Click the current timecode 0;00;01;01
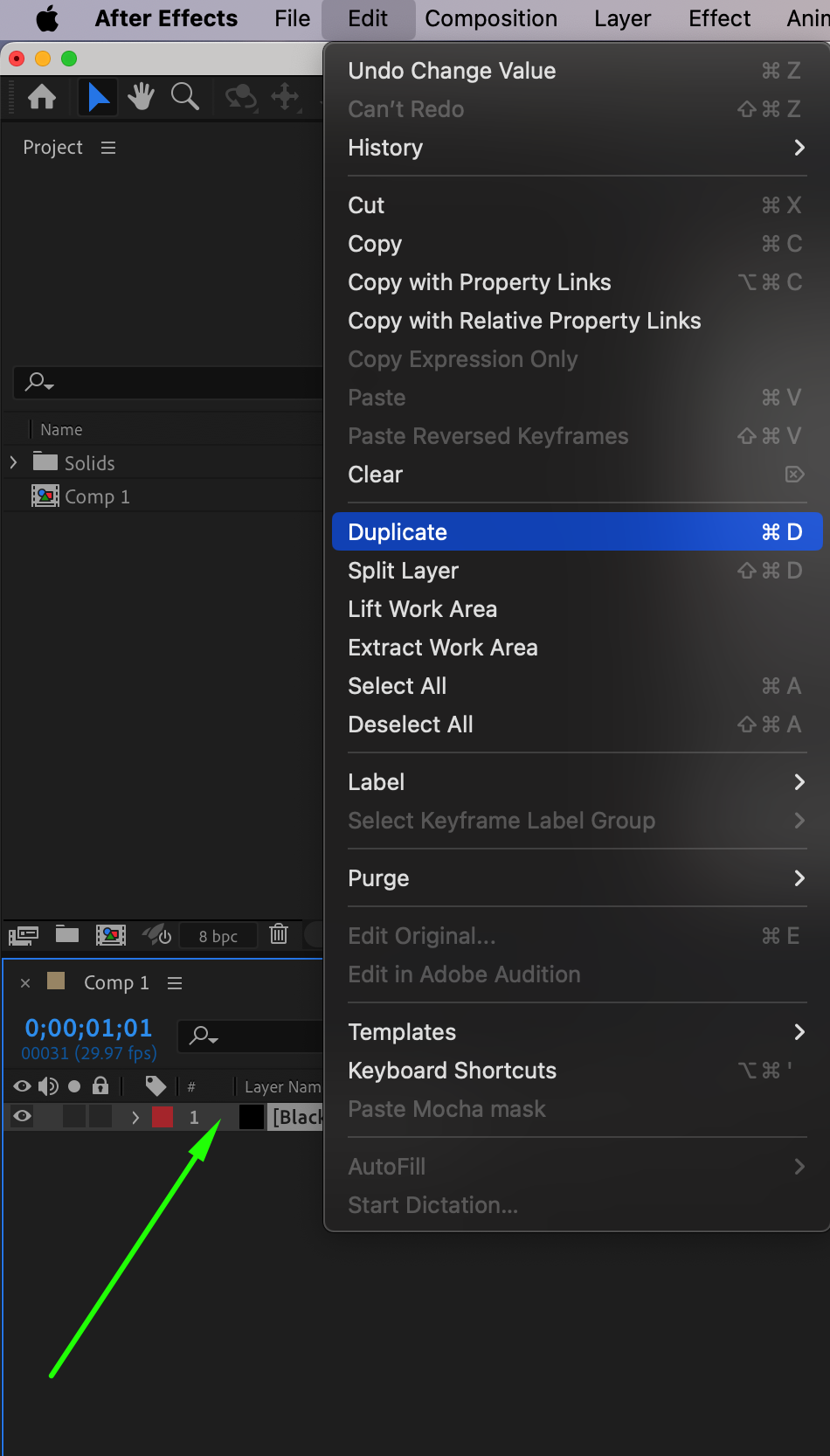Screen dimensions: 830x1456 pos(88,1028)
